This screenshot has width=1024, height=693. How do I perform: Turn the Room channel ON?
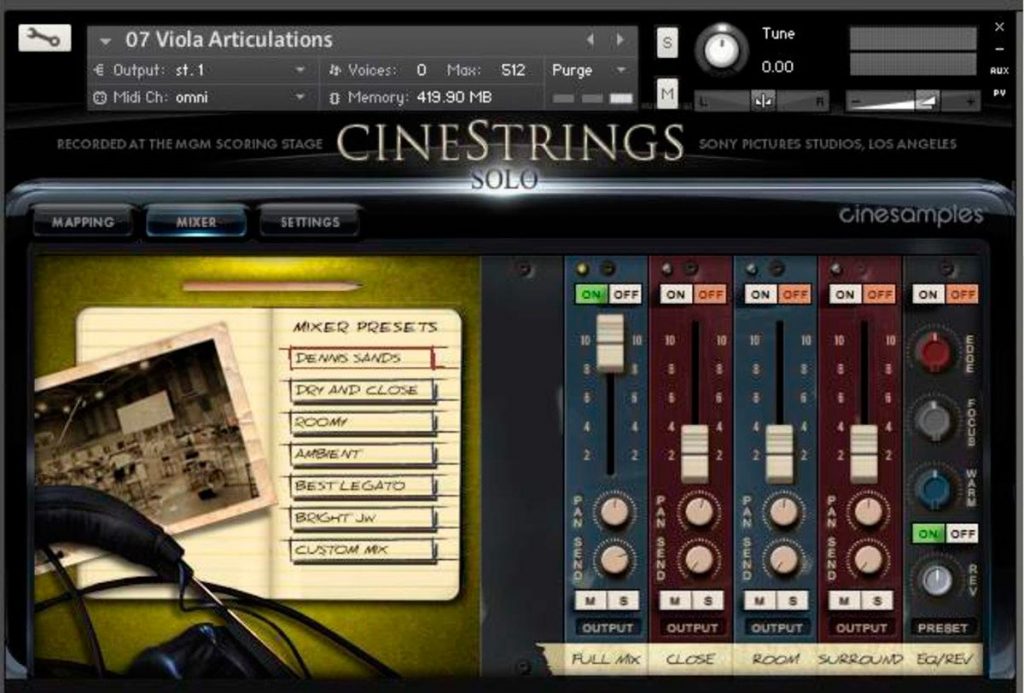click(x=761, y=295)
